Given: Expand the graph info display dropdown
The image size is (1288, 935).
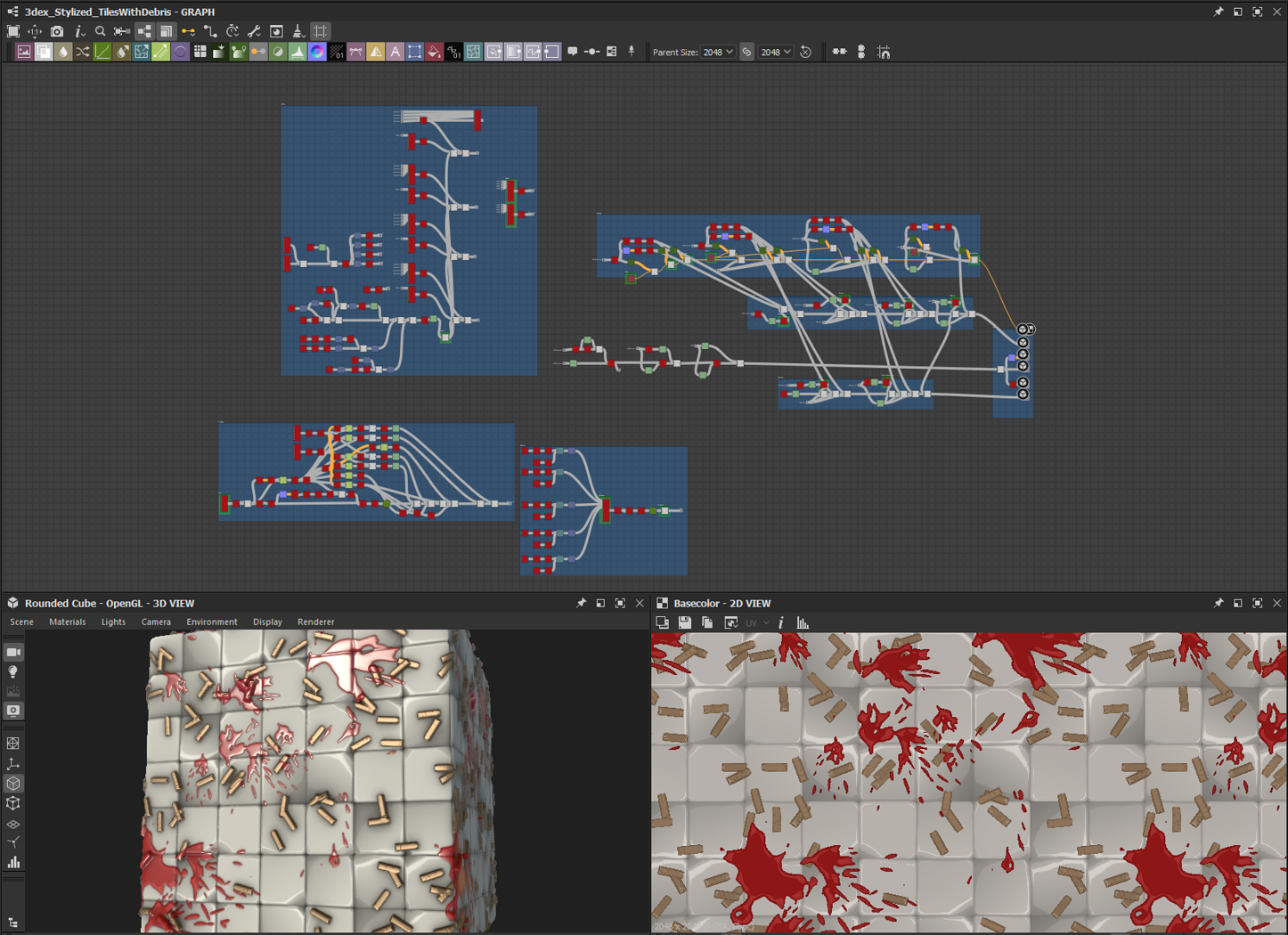Looking at the screenshot, I should coord(79,31).
